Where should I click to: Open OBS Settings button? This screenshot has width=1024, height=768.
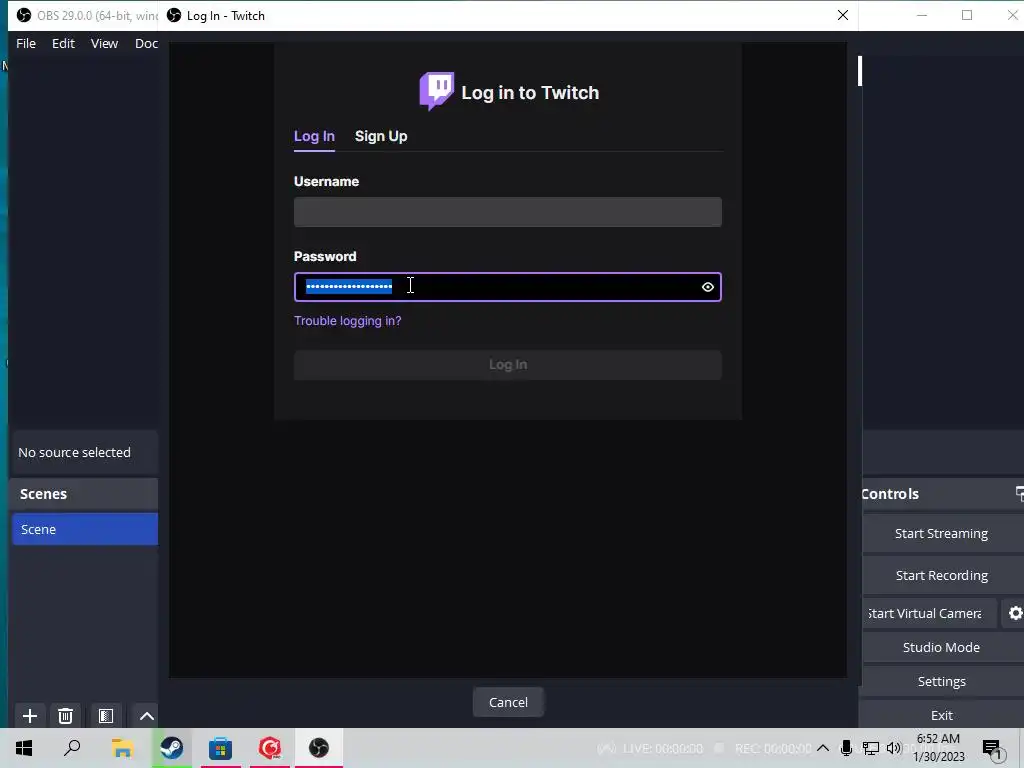pos(941,681)
